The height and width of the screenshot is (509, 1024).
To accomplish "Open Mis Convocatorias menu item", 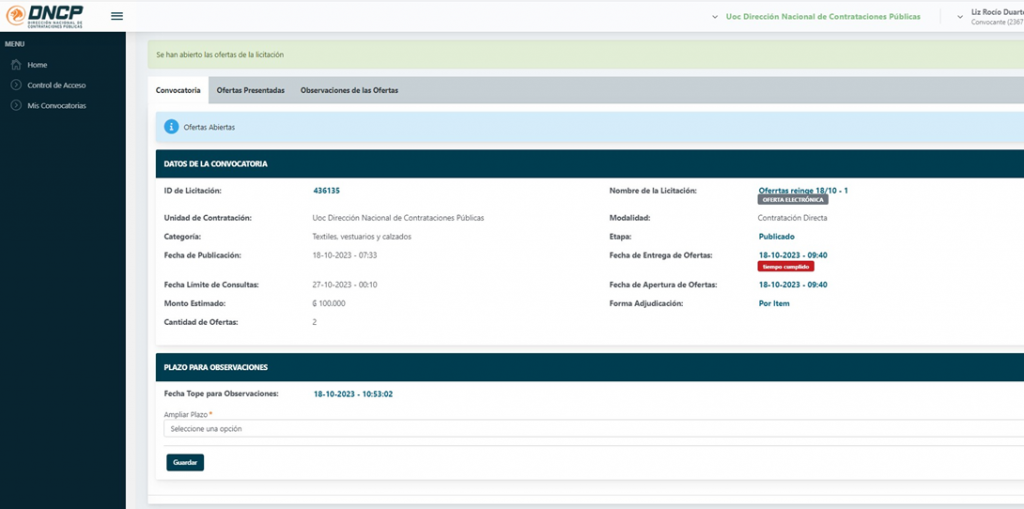I will [56, 105].
